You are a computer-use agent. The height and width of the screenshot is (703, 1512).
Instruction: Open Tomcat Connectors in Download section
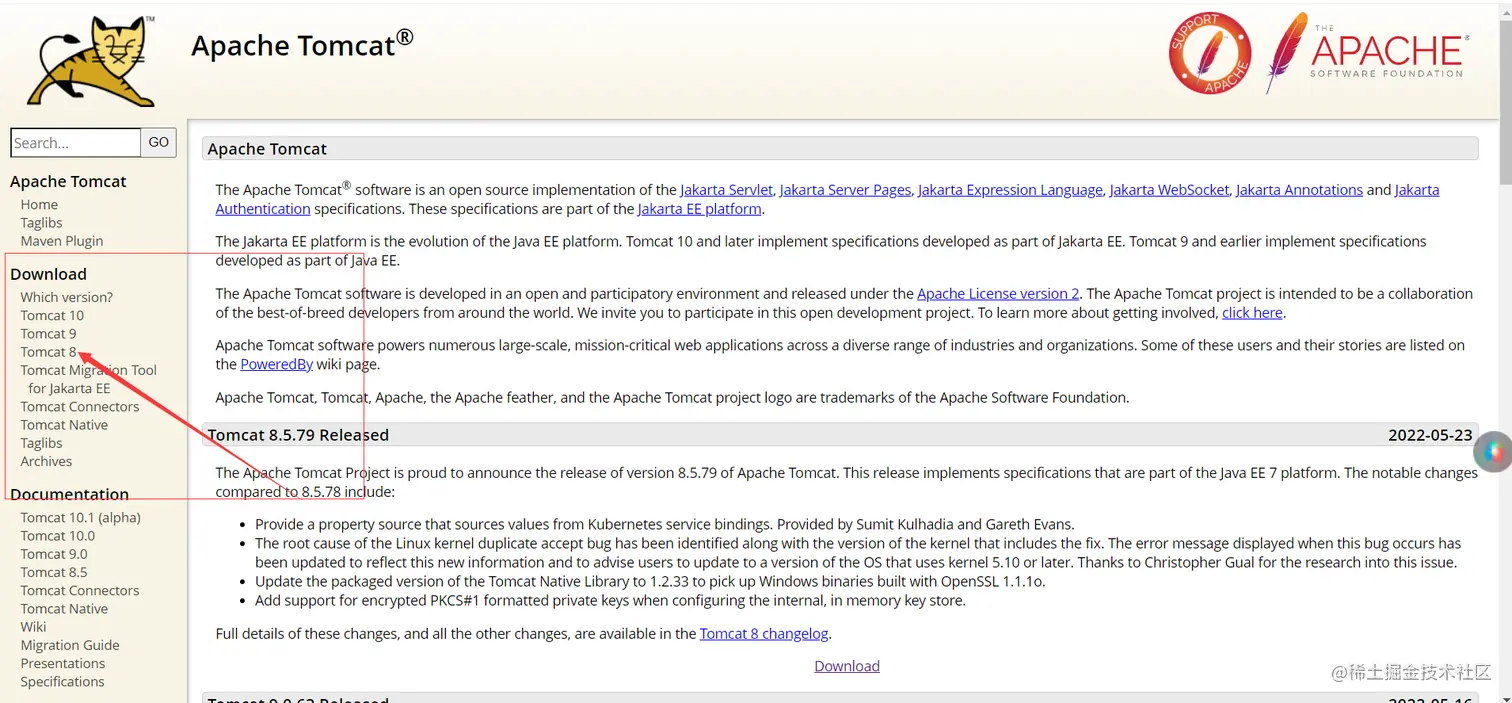[80, 407]
